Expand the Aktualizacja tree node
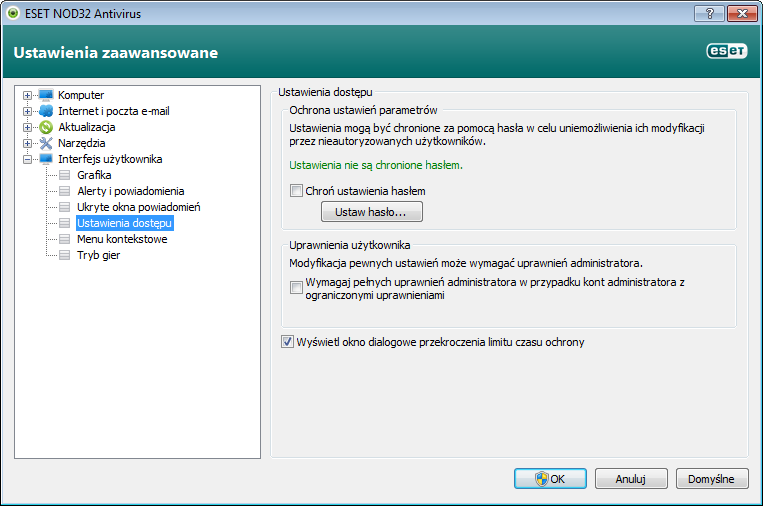The image size is (763, 506). (x=28, y=127)
